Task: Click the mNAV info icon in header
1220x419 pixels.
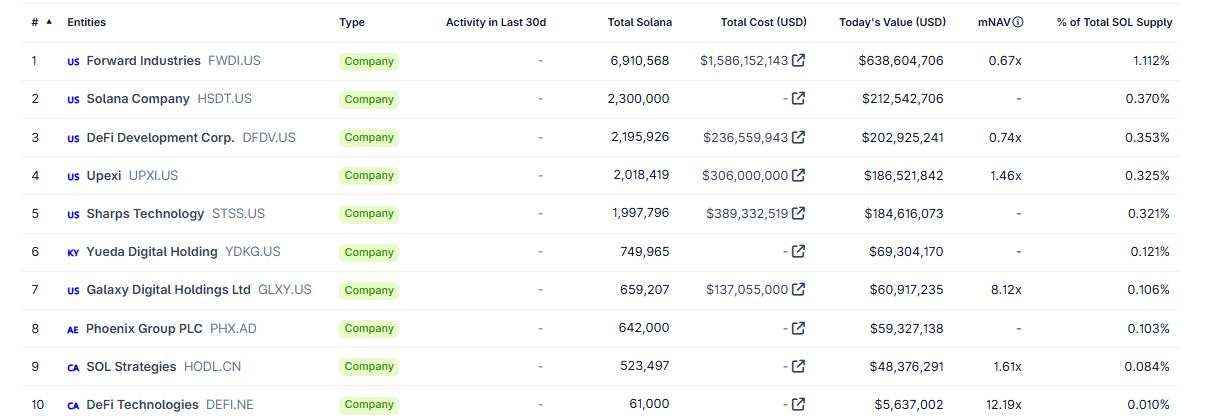Action: [x=1018, y=22]
